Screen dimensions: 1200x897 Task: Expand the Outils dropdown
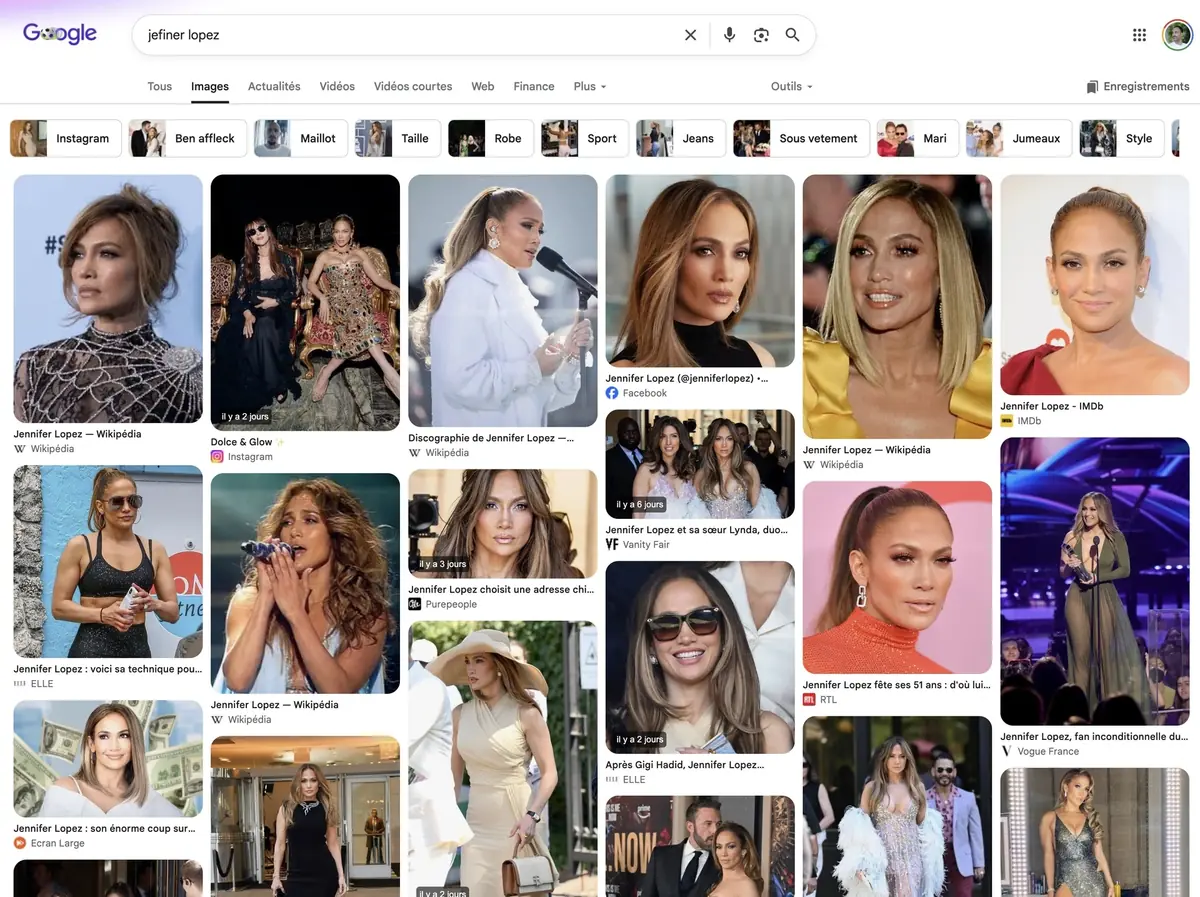[x=792, y=87]
